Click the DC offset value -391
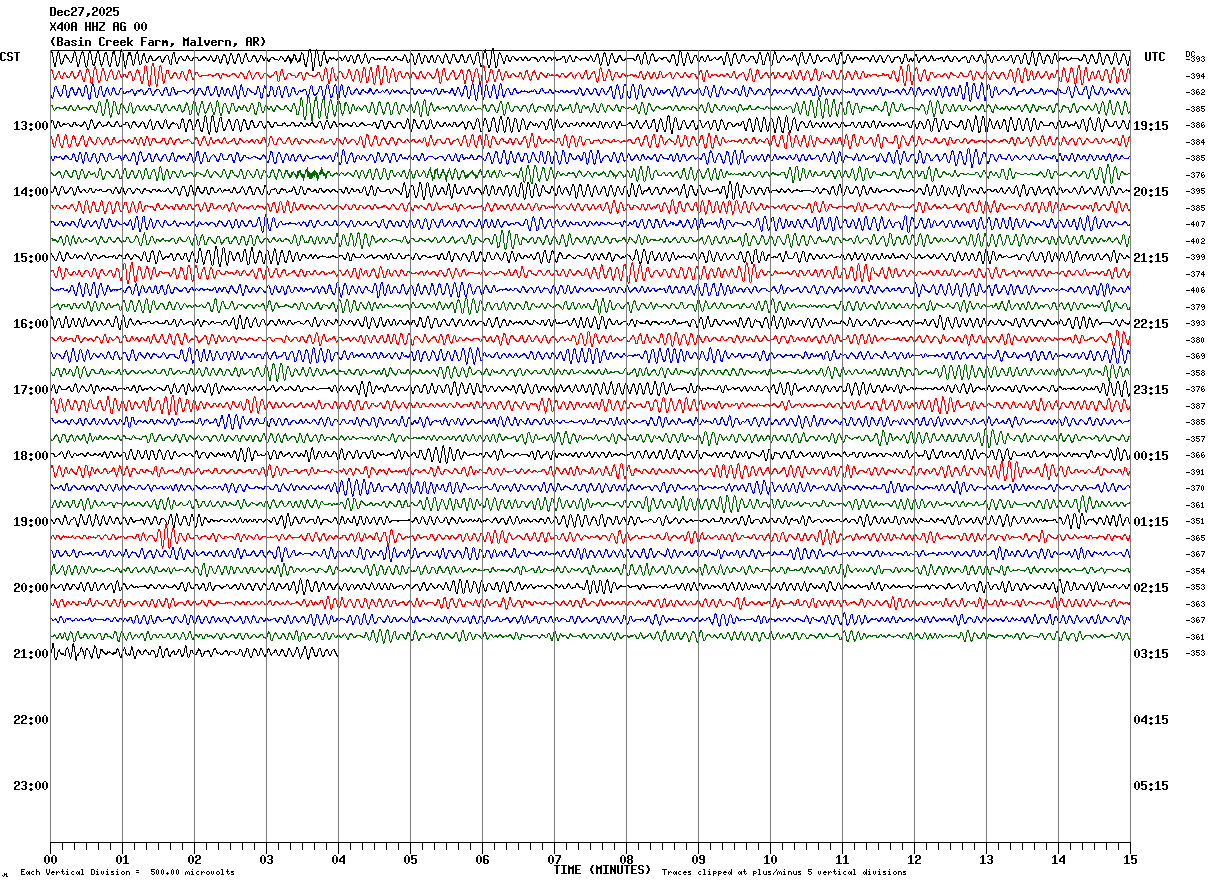The height and width of the screenshot is (886, 1210). point(1195,472)
